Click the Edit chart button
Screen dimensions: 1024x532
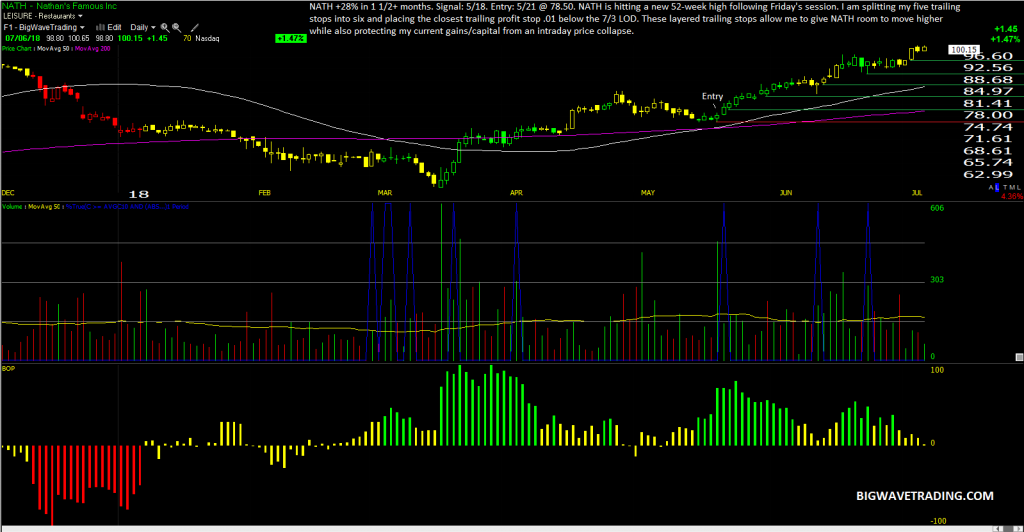click(x=114, y=27)
